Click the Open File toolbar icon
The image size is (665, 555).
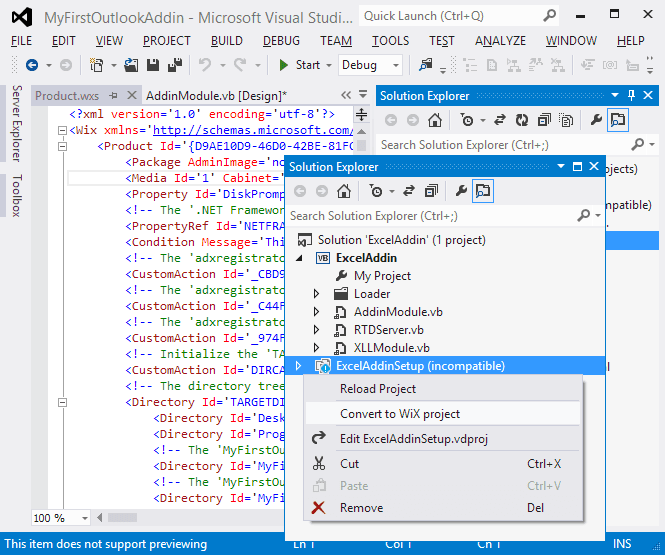(x=131, y=65)
